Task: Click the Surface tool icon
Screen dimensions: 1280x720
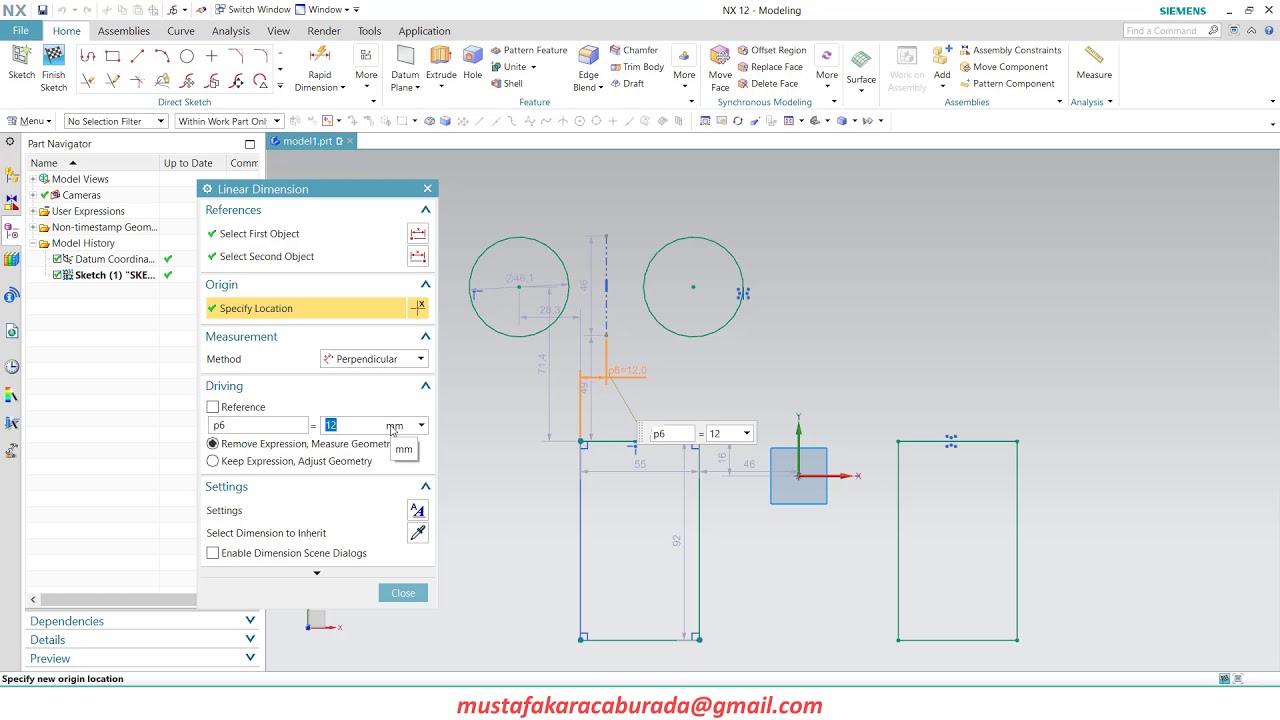Action: click(861, 67)
